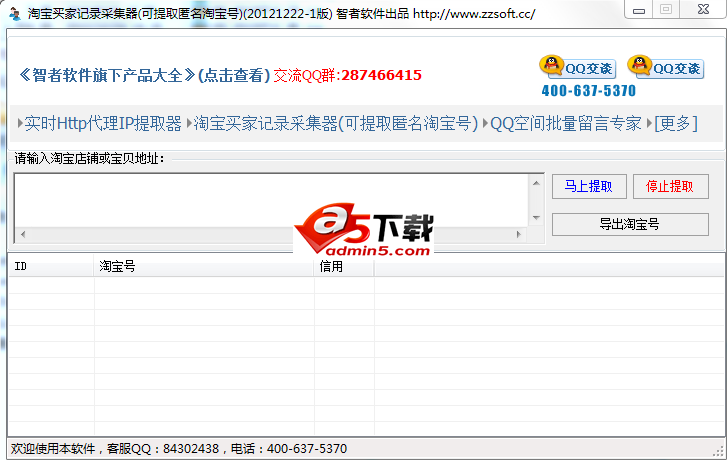Screen dimensions: 727x460
Task: Click the 请输入淘宝店铺或宝贝地址 label
Action: pyautogui.click(x=89, y=159)
